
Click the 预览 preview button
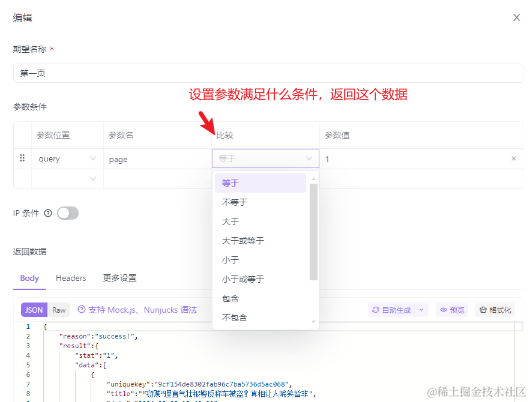(x=452, y=310)
